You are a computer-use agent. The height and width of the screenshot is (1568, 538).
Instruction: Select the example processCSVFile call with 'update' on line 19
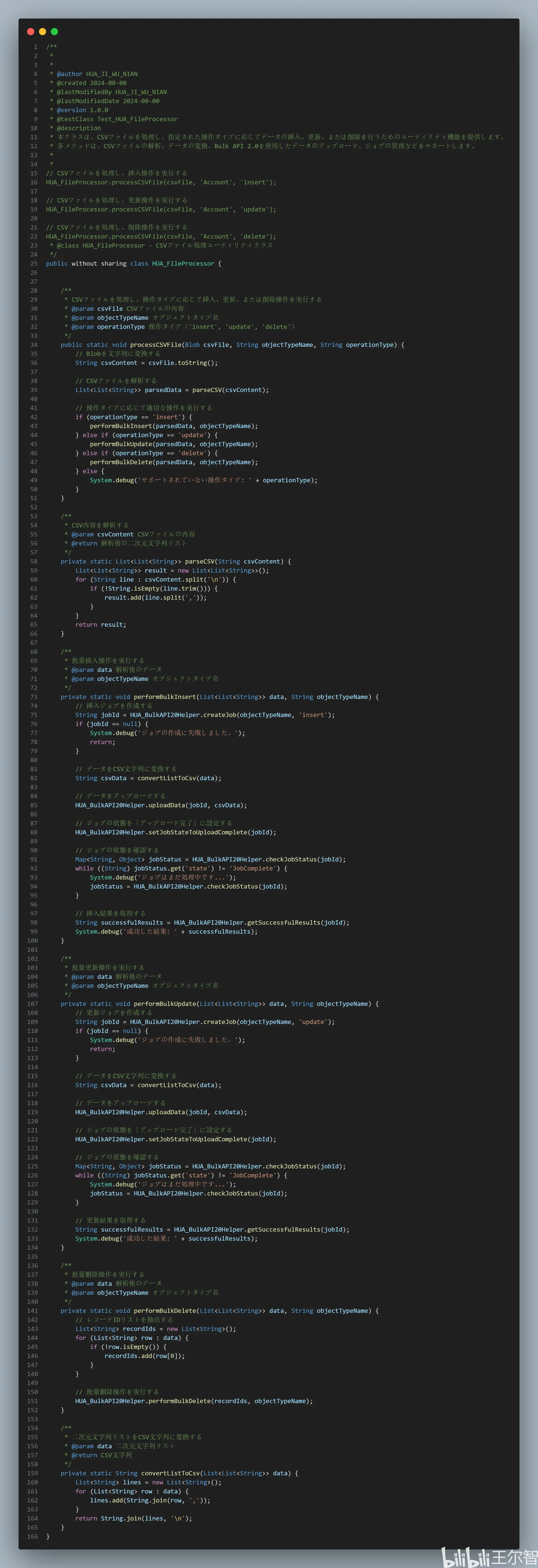161,209
